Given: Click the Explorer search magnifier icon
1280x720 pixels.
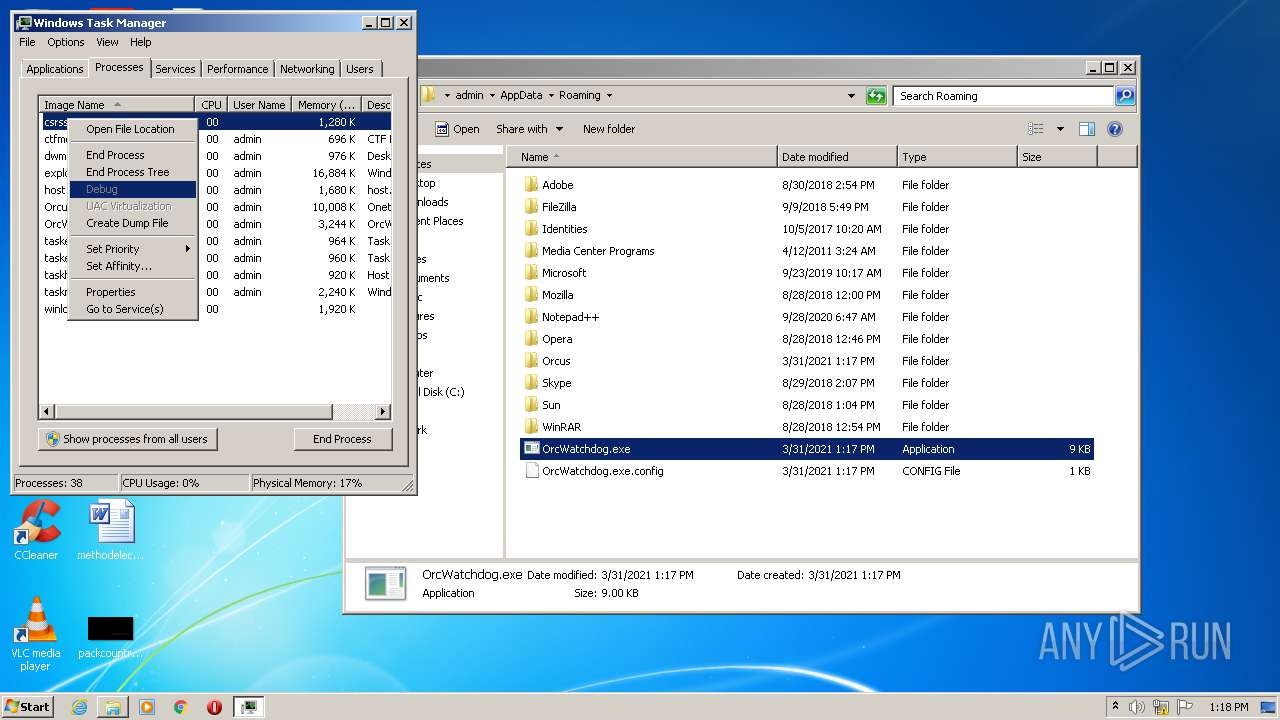Looking at the screenshot, I should pos(1125,96).
